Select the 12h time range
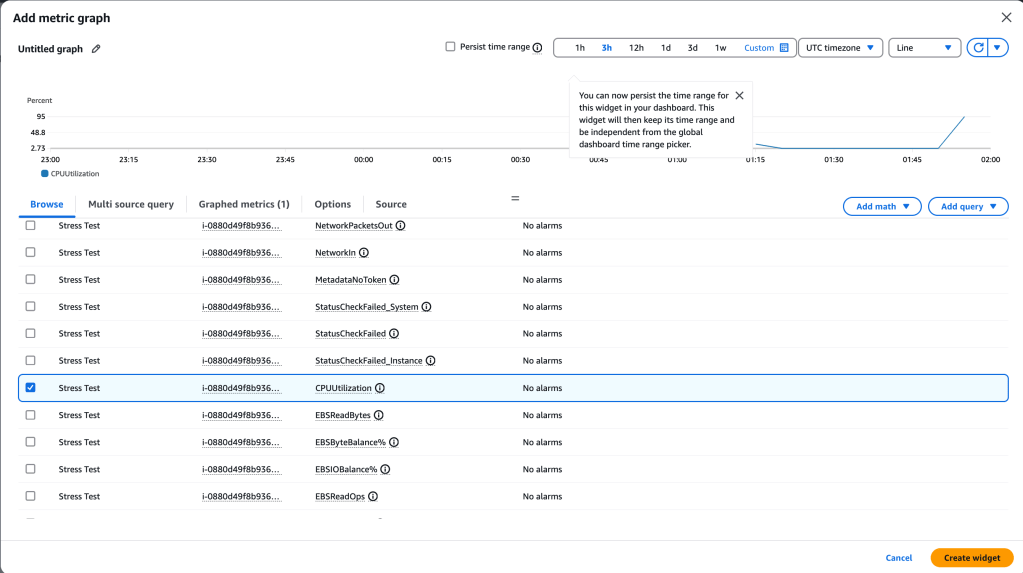This screenshot has width=1023, height=573. click(x=636, y=48)
